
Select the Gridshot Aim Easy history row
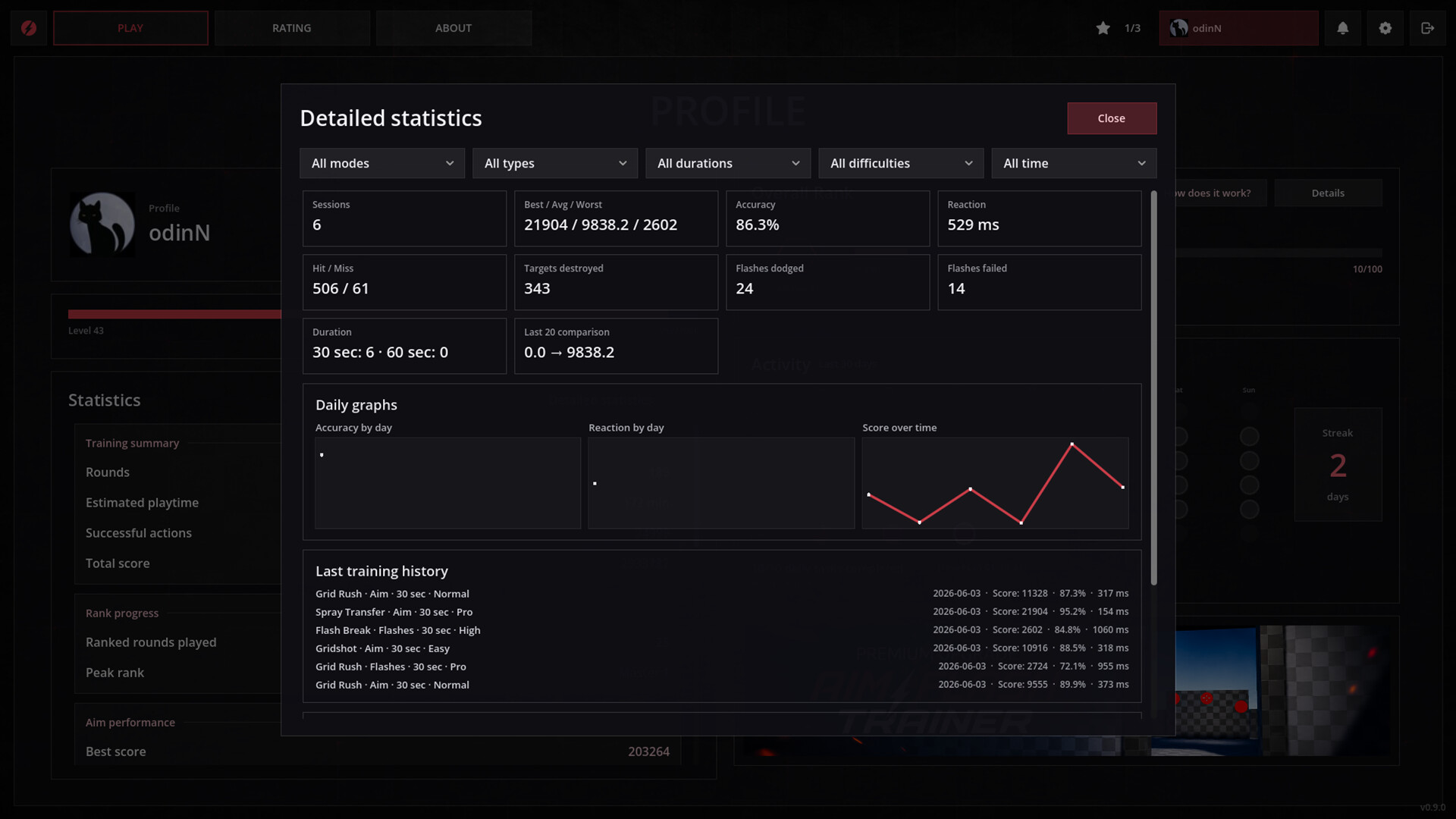pyautogui.click(x=722, y=648)
